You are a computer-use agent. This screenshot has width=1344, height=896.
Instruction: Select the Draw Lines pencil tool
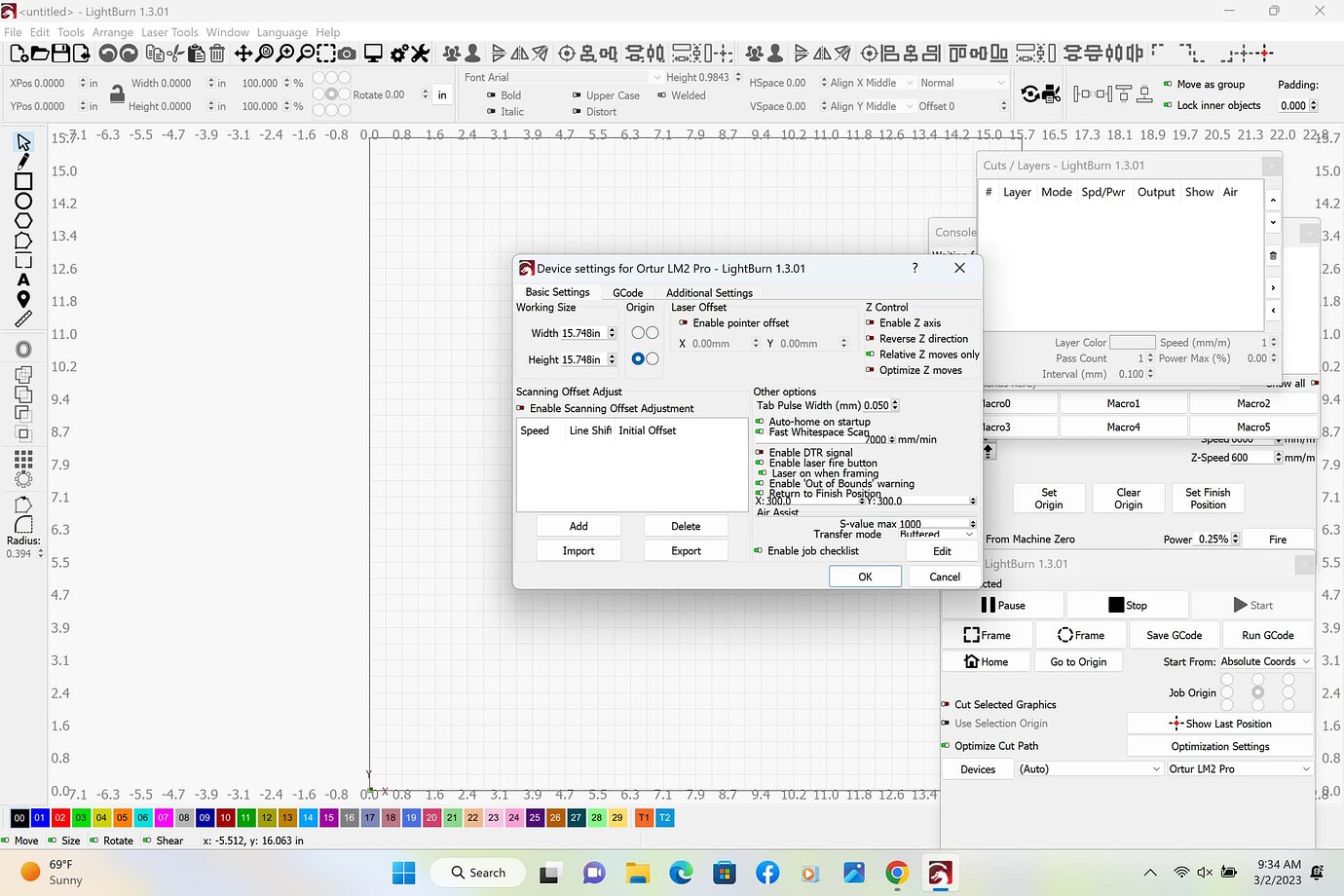23,161
